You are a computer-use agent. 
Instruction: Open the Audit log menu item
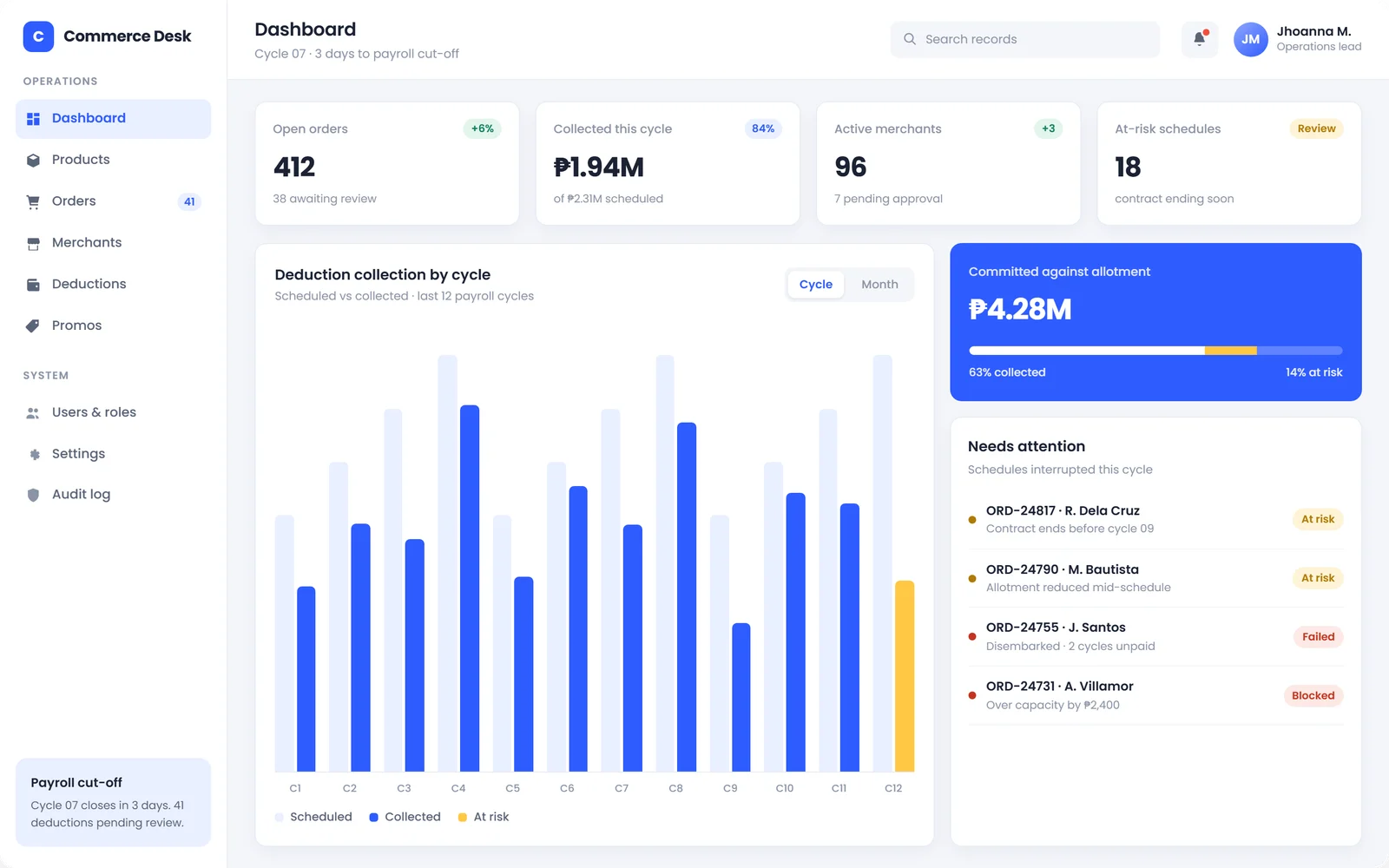click(x=113, y=495)
